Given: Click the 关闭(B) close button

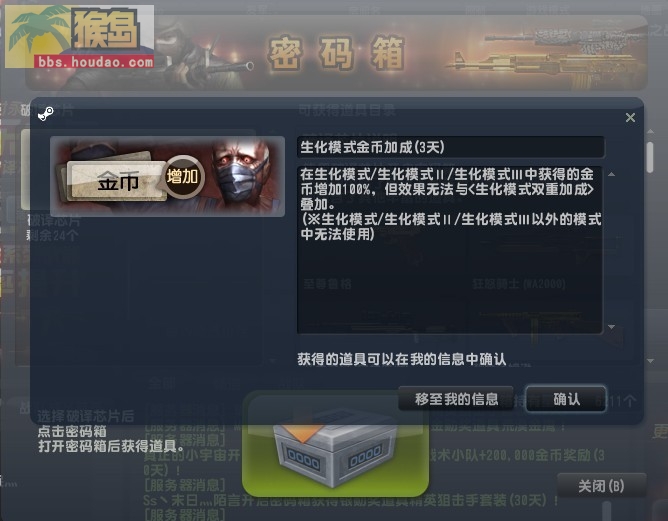Looking at the screenshot, I should click(x=602, y=486).
